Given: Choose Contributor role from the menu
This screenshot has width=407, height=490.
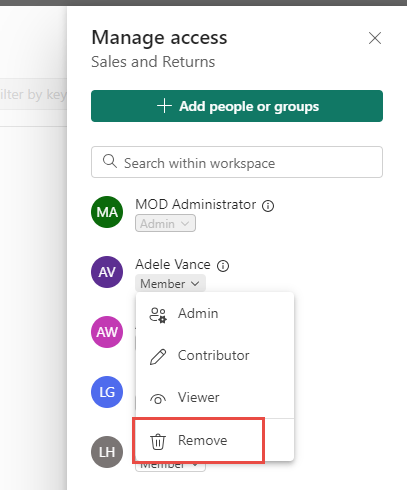Looking at the screenshot, I should [x=215, y=355].
